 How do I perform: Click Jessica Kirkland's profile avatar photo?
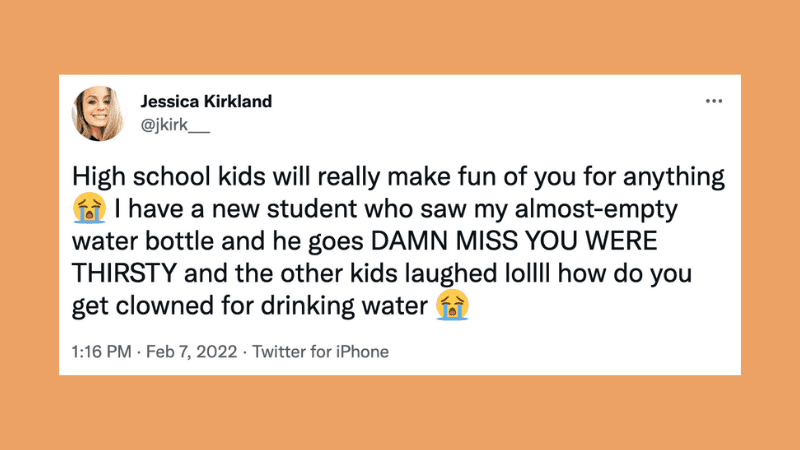click(98, 112)
